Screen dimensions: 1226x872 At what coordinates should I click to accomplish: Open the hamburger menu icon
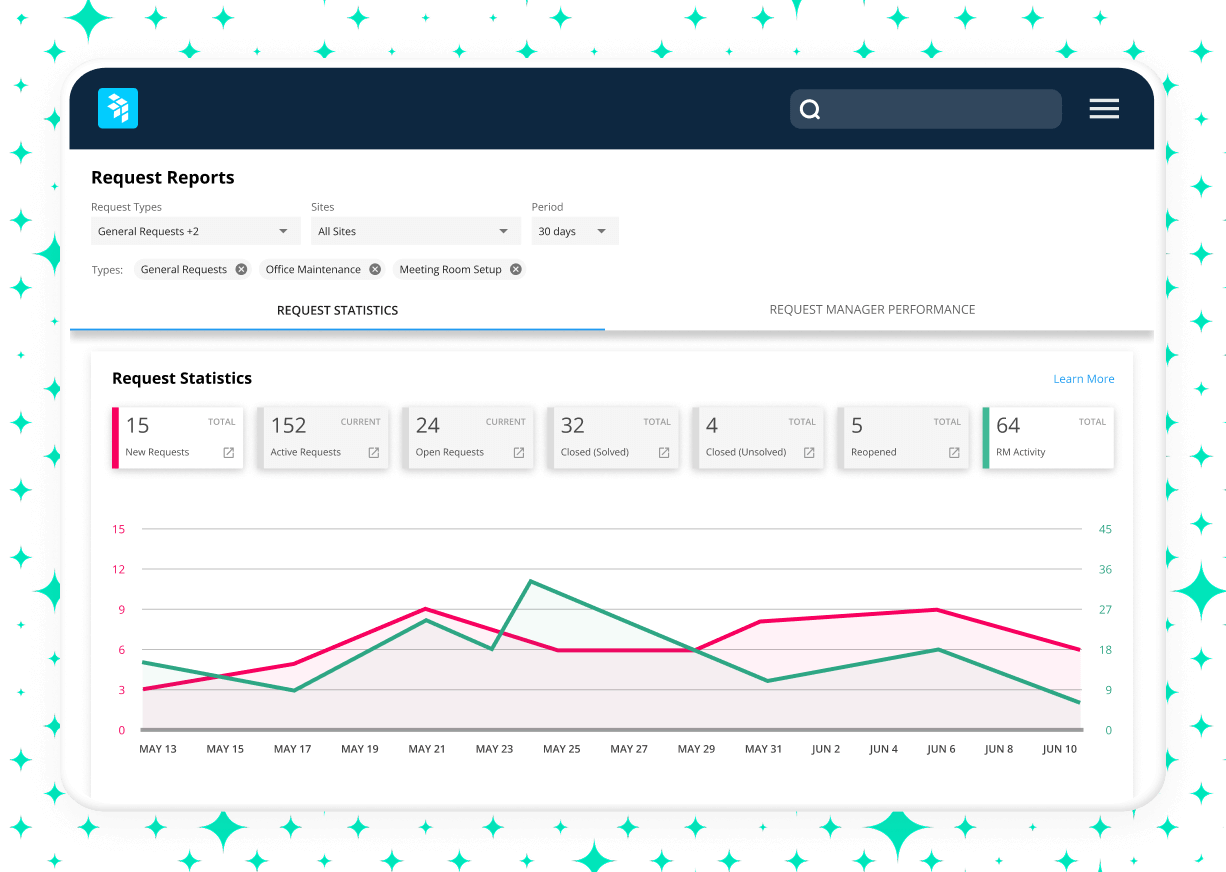pyautogui.click(x=1104, y=108)
